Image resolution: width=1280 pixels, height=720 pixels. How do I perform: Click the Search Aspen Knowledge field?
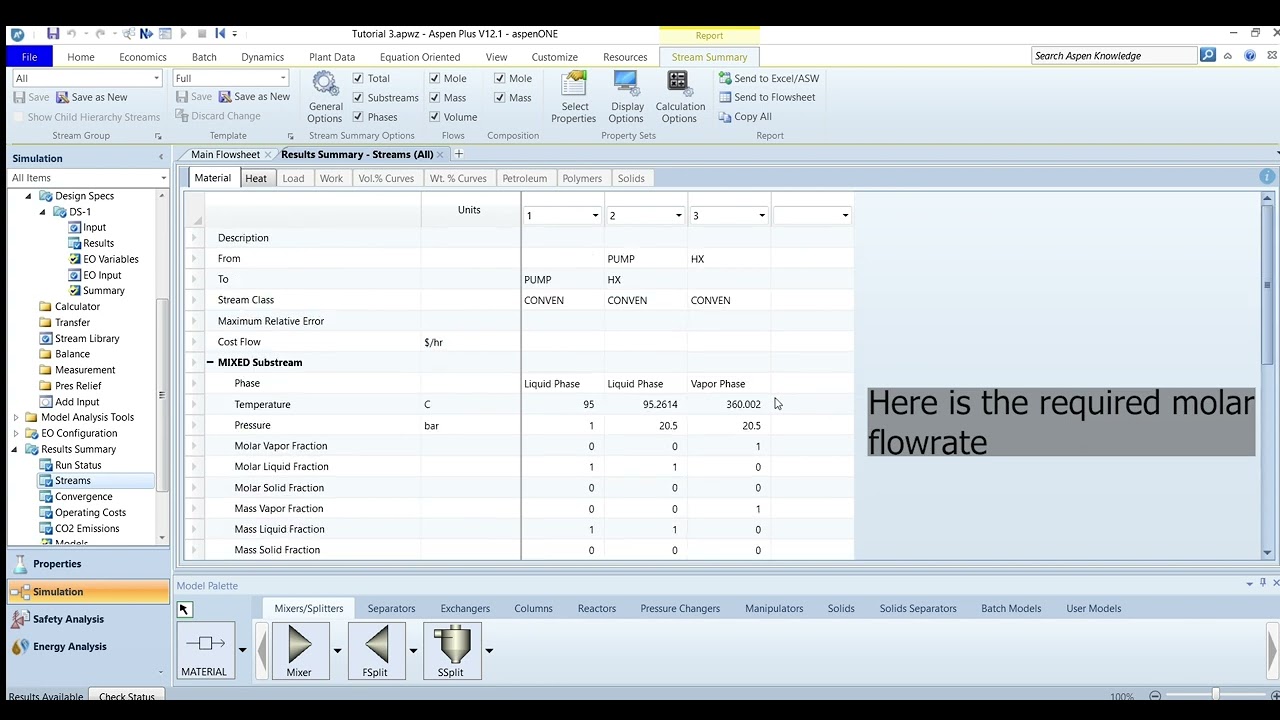1113,56
